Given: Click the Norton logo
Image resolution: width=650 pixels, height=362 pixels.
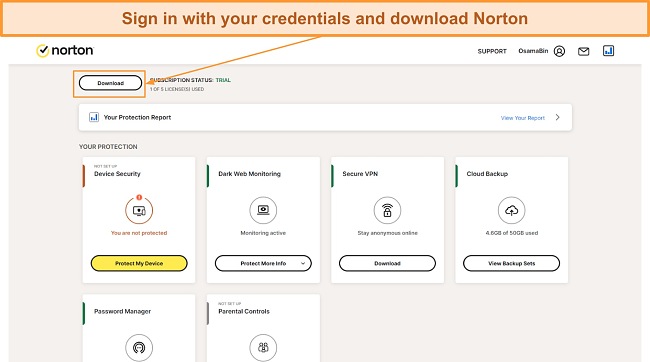Looking at the screenshot, I should pyautogui.click(x=65, y=51).
